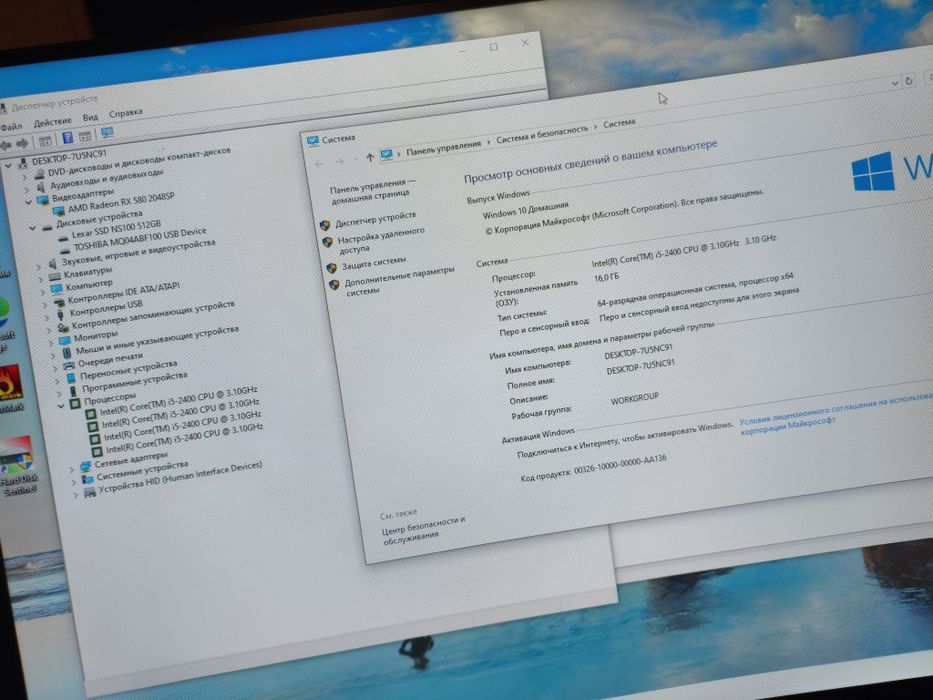Click Панель управления in the breadcrumb
Image resolution: width=933 pixels, height=700 pixels.
[x=443, y=148]
